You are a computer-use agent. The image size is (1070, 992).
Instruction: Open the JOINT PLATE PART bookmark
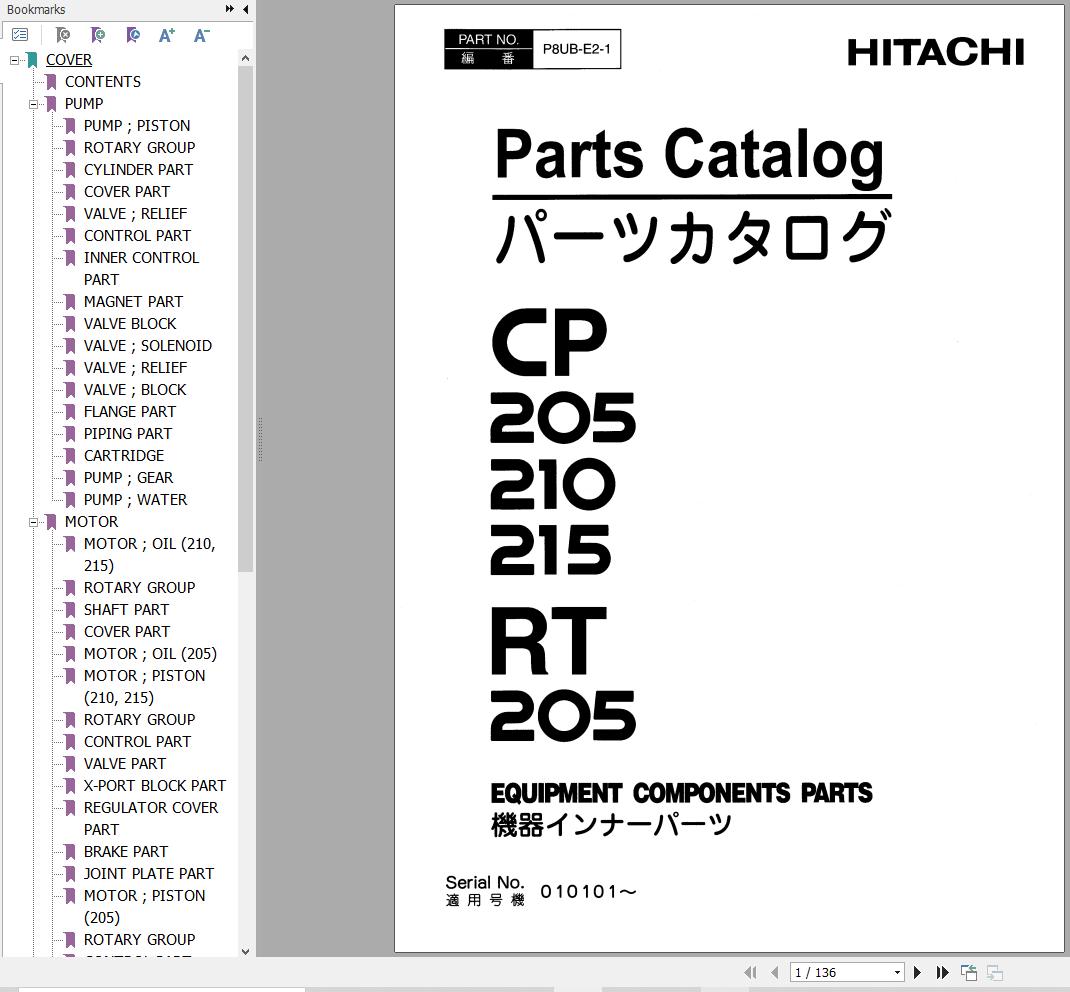click(149, 873)
